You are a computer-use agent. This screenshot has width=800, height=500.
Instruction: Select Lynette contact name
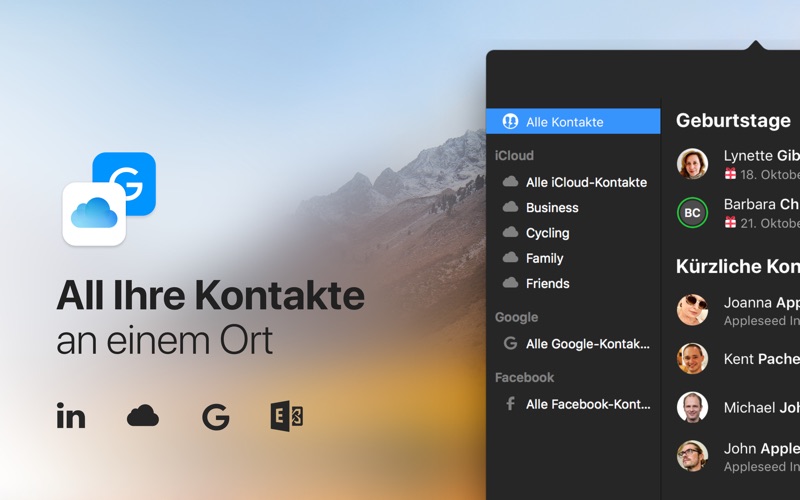tap(762, 156)
